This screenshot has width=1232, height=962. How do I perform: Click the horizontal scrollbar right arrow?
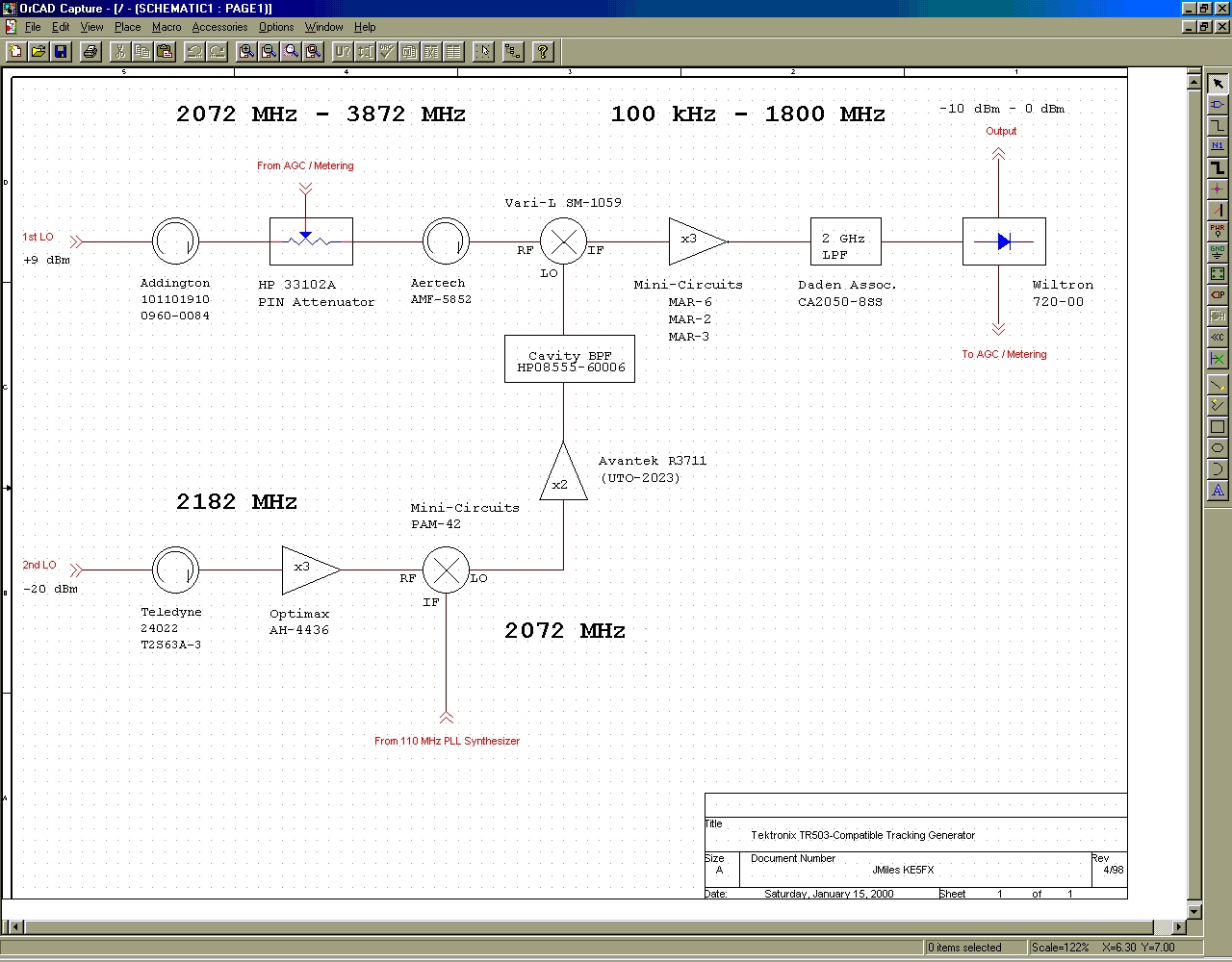click(1180, 927)
